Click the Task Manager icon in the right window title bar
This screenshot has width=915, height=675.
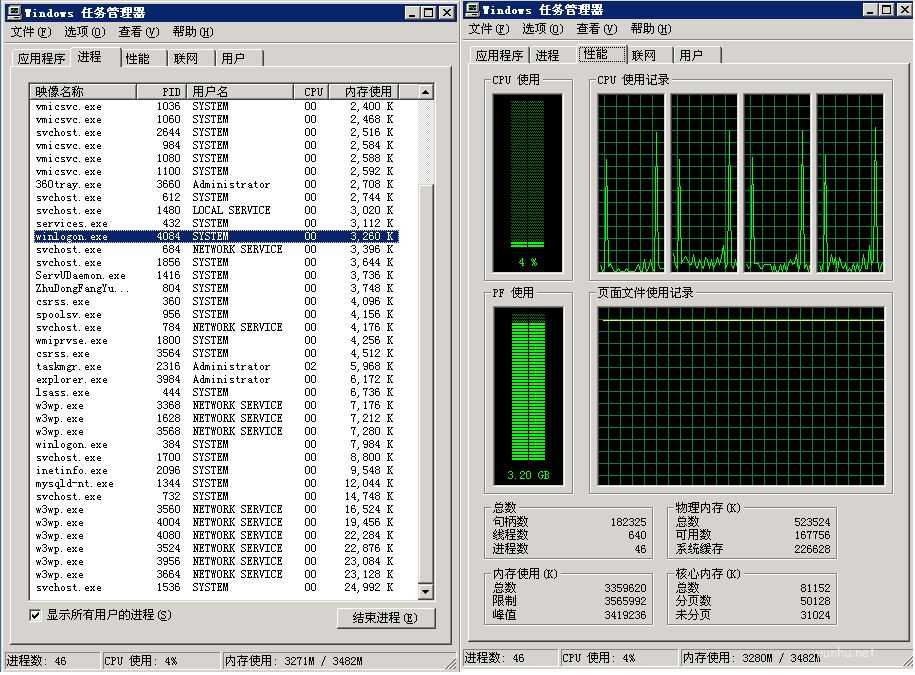(x=473, y=10)
